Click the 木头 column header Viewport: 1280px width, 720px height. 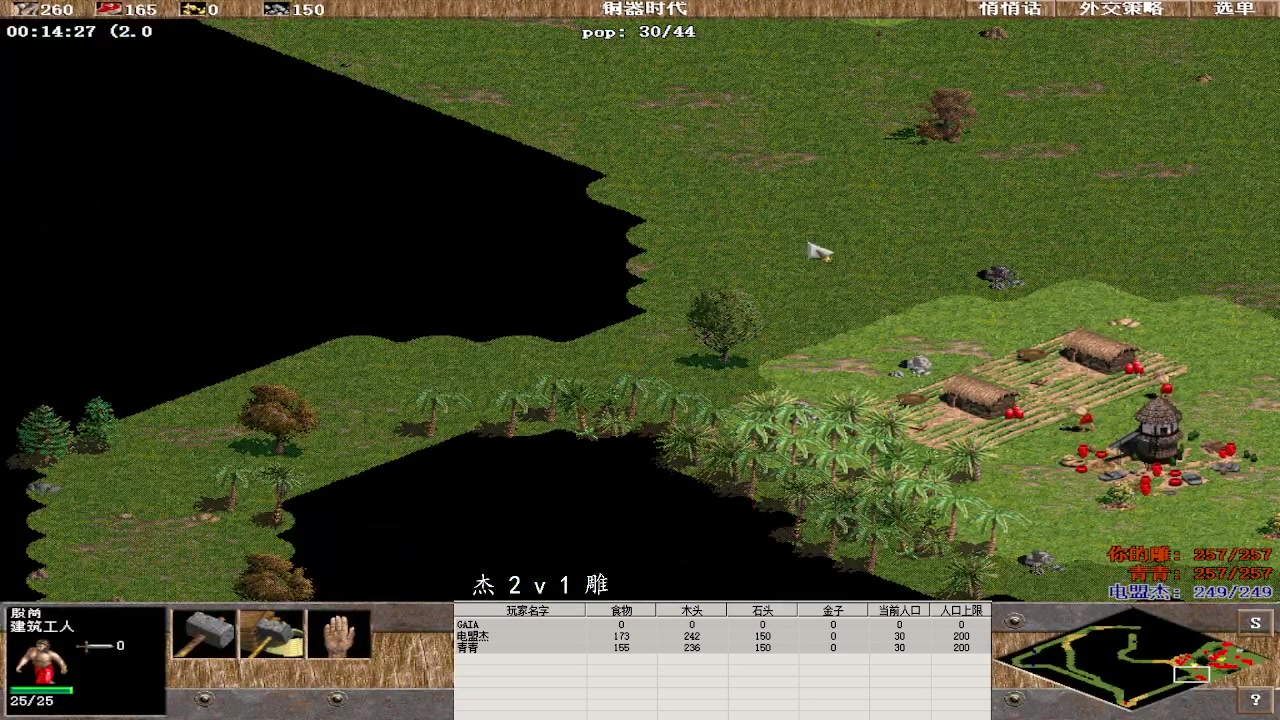(x=692, y=610)
